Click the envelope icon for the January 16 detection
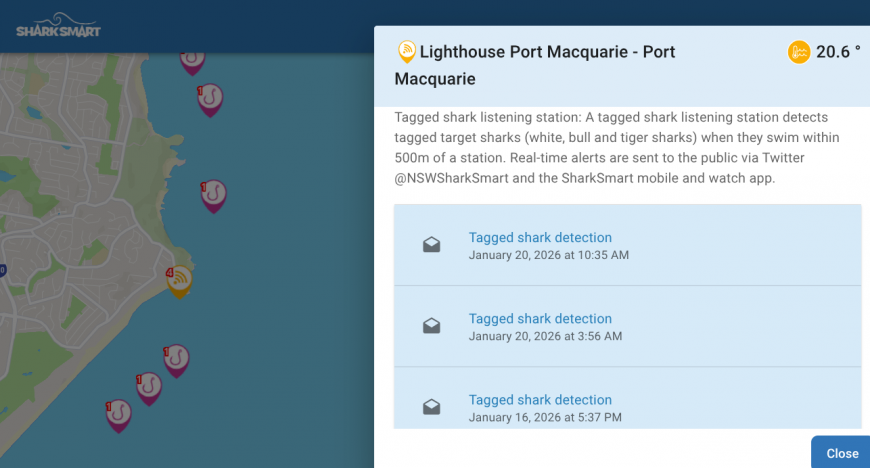The image size is (870, 468). [431, 407]
